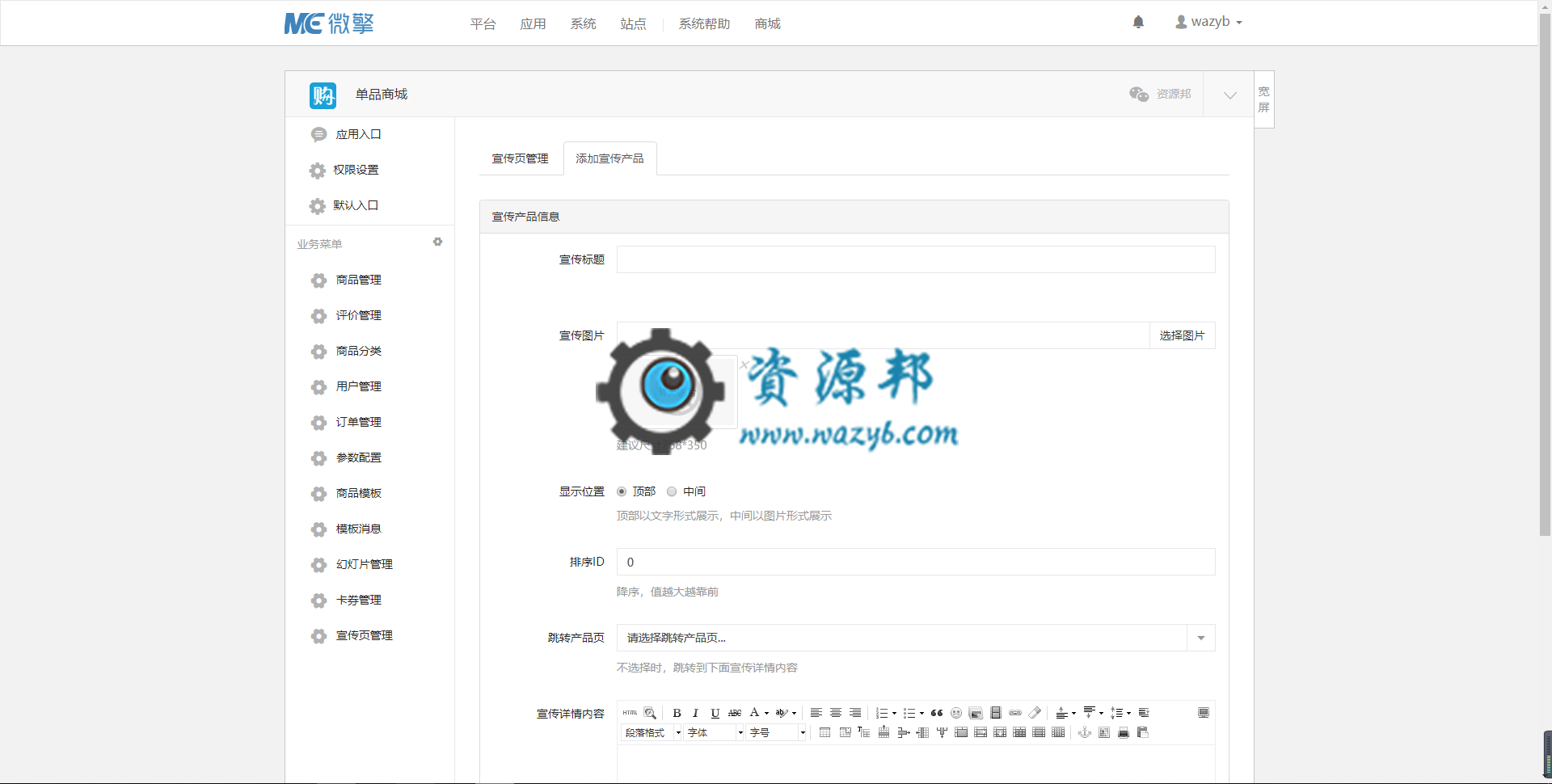Open 参数配置 in sidebar
Viewport: 1552px width, 784px height.
tap(358, 457)
